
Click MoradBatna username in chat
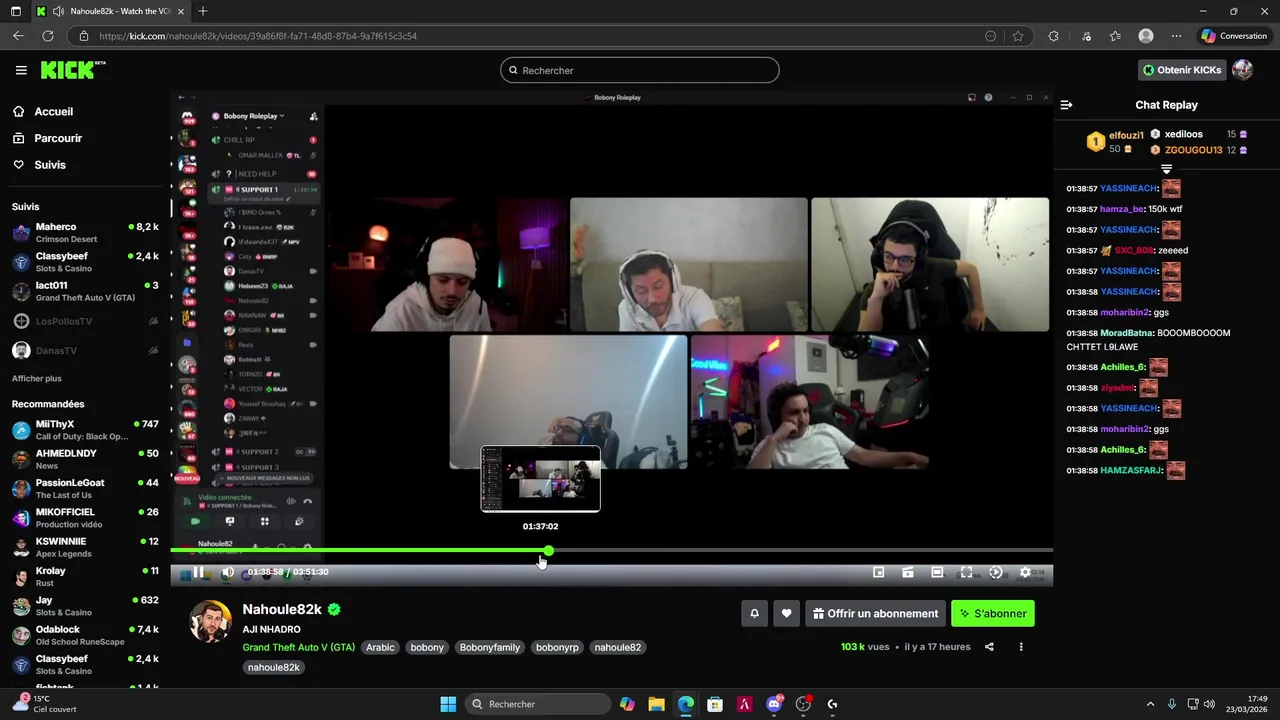1127,333
